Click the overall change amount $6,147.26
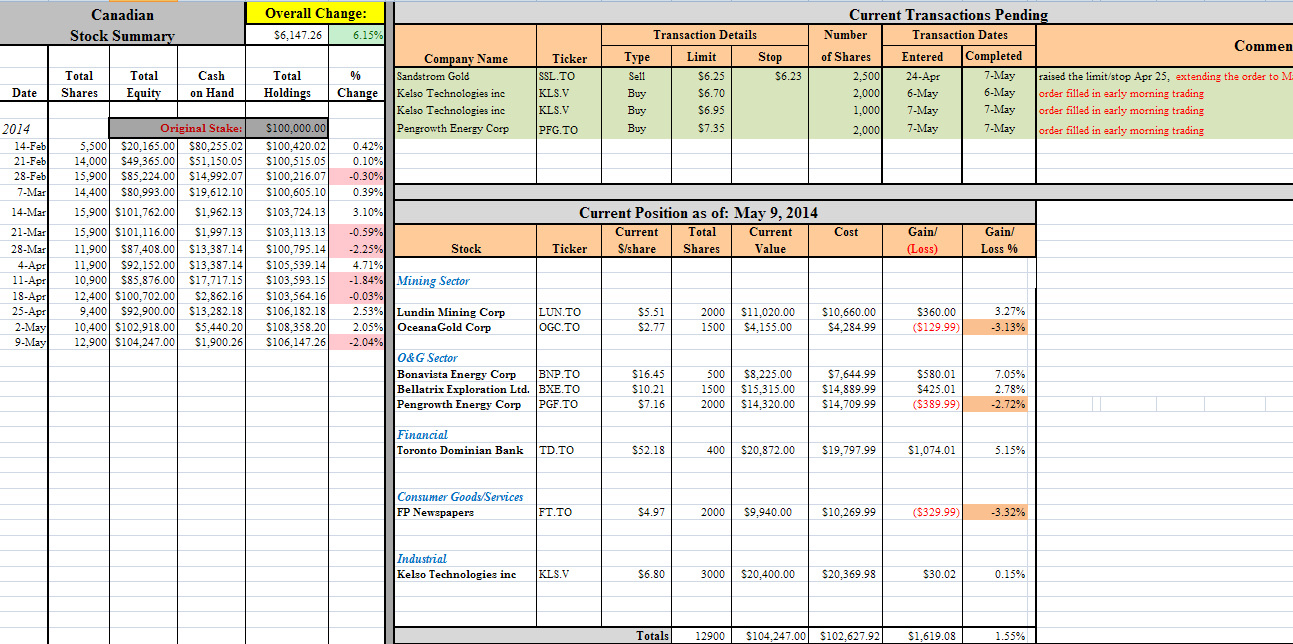 286,35
